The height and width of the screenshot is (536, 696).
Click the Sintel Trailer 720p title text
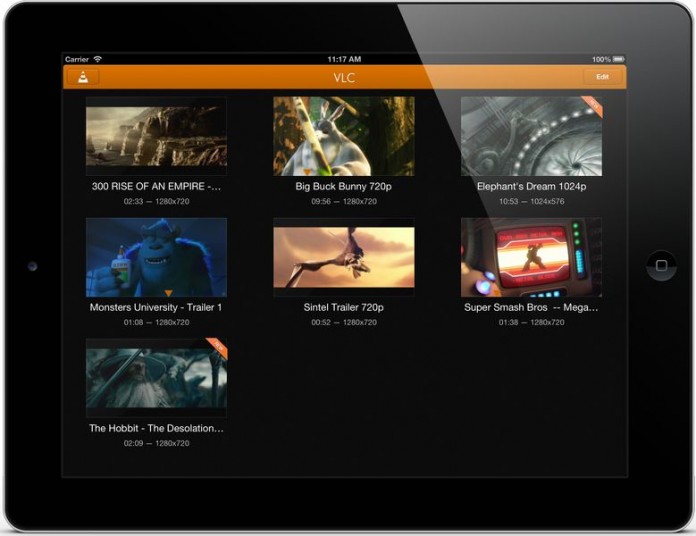click(343, 307)
